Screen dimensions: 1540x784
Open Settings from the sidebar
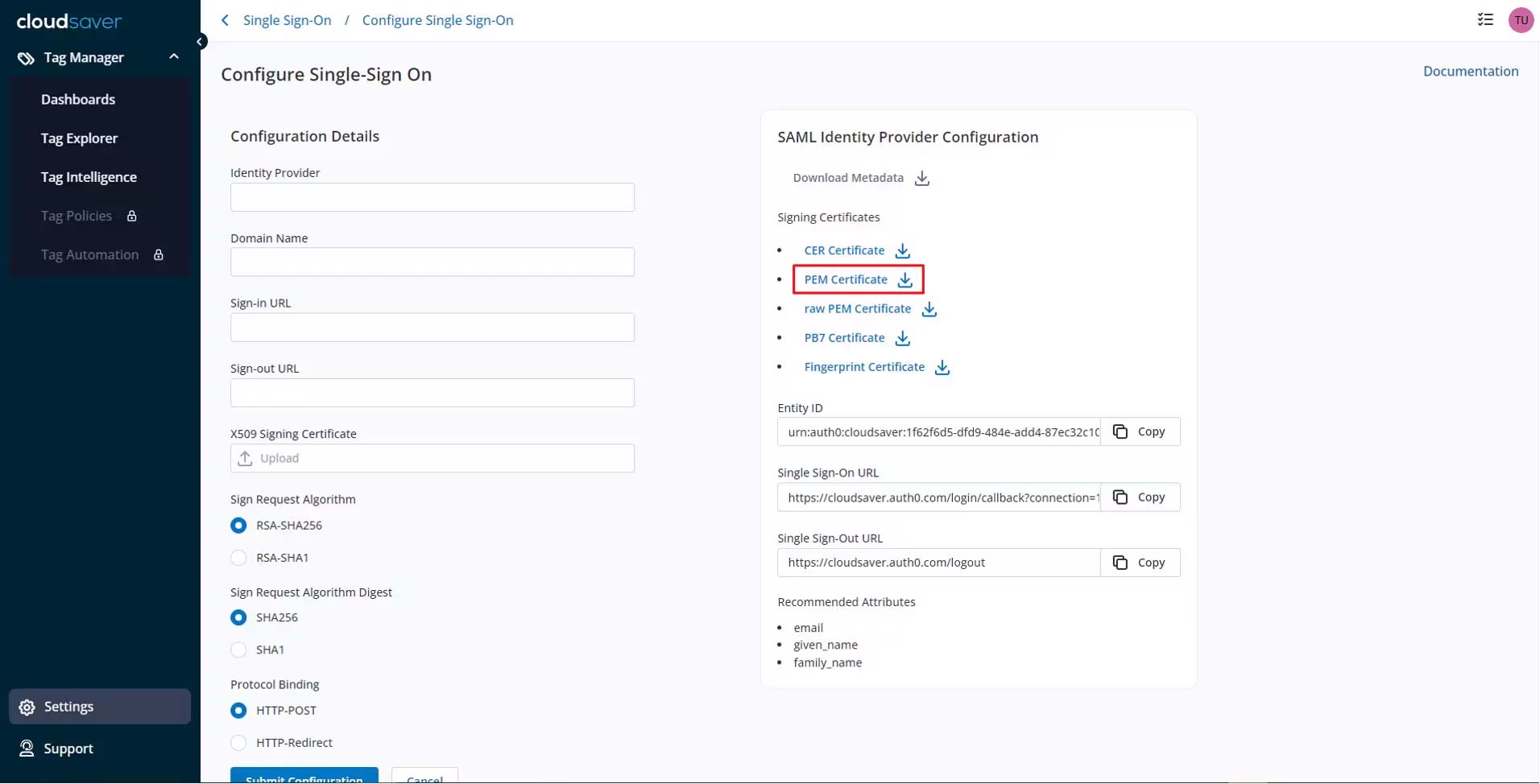pyautogui.click(x=68, y=707)
